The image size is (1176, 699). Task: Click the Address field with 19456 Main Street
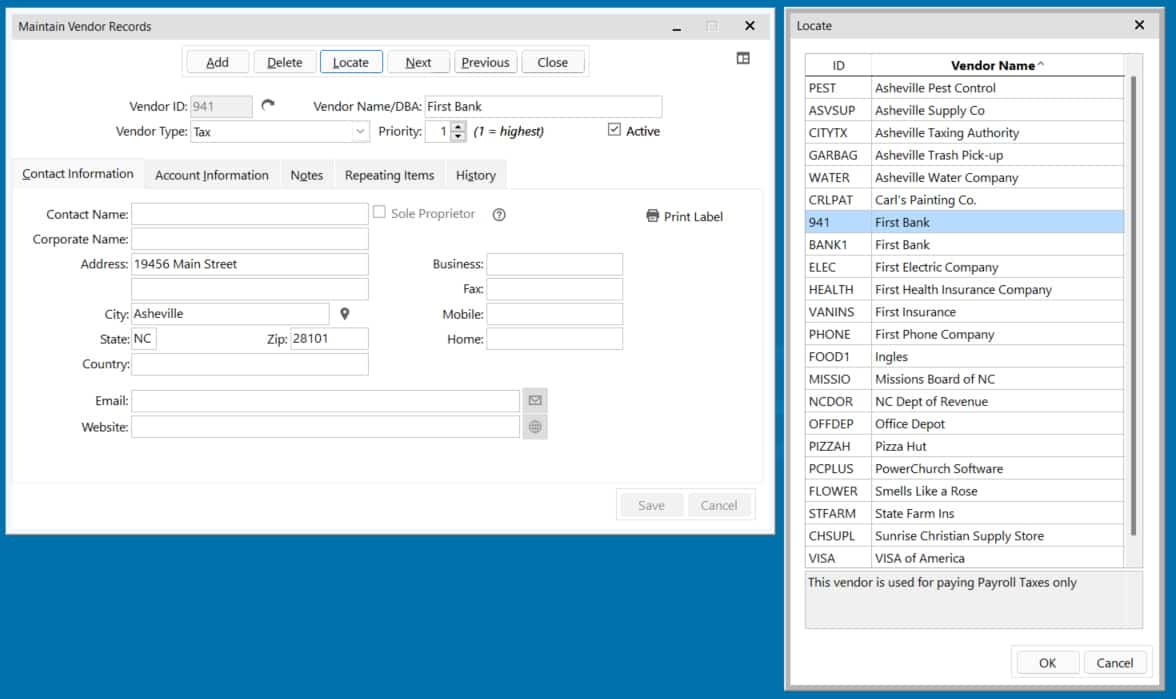(250, 264)
